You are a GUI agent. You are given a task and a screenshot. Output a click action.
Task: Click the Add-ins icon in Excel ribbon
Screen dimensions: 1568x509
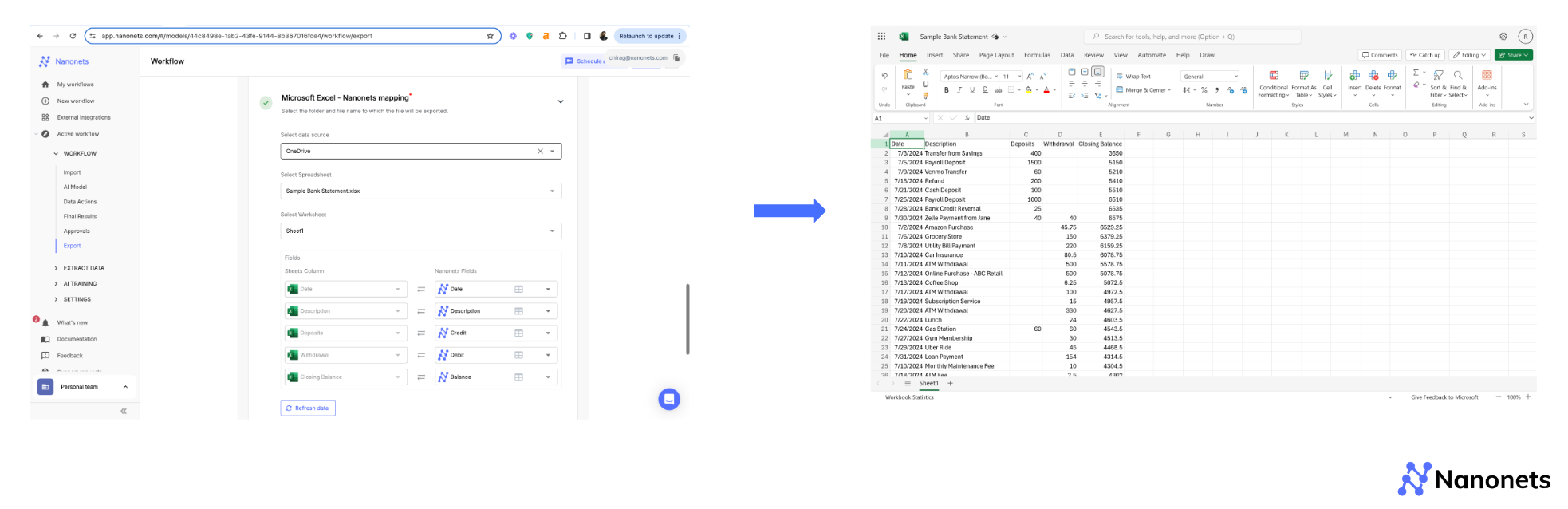tap(1487, 75)
